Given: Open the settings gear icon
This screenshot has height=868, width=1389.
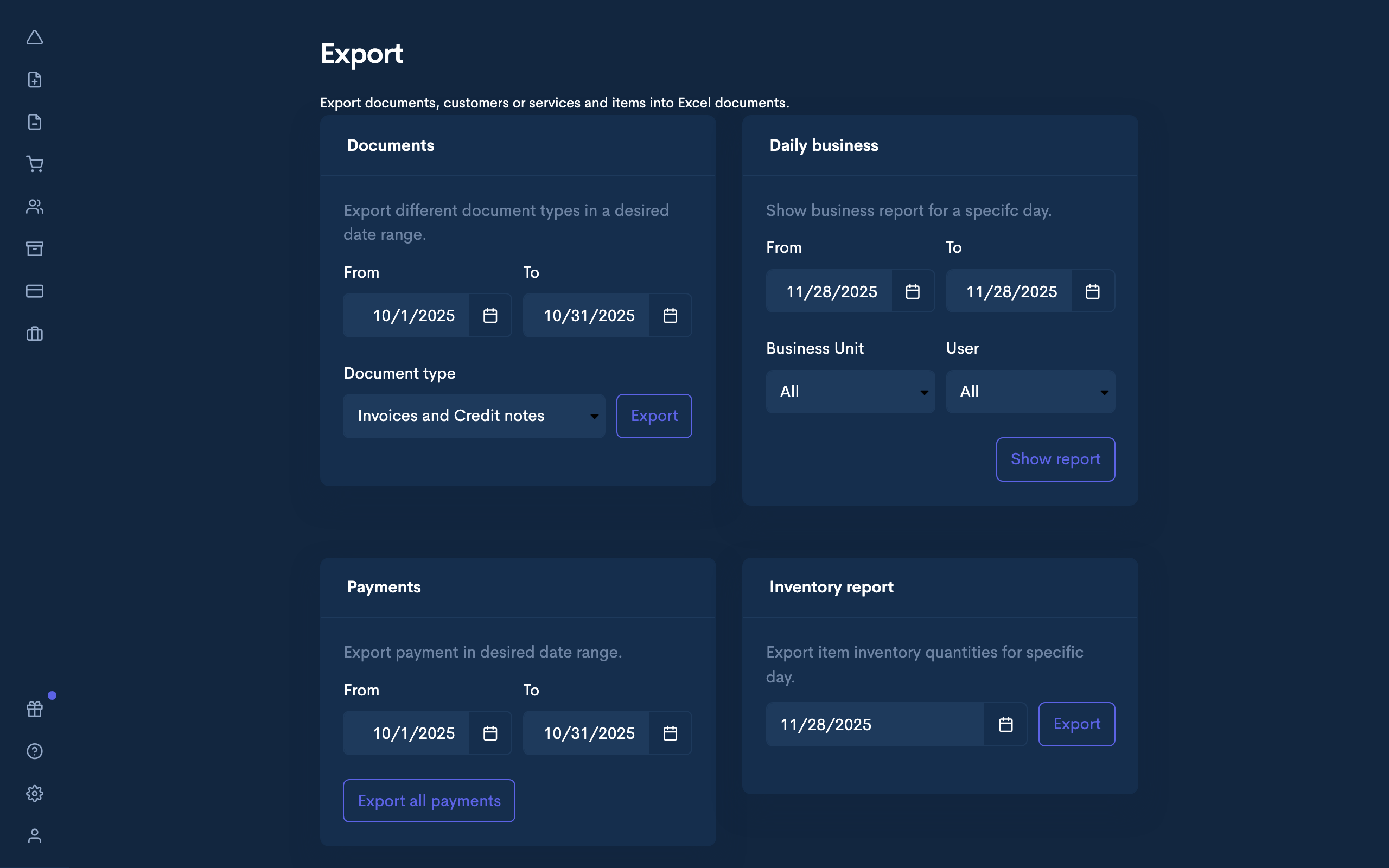Looking at the screenshot, I should [35, 793].
